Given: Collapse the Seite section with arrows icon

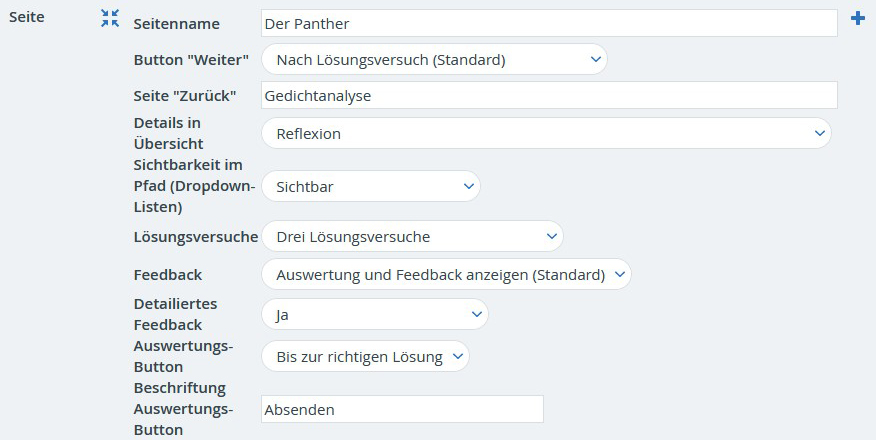Looking at the screenshot, I should tap(110, 18).
